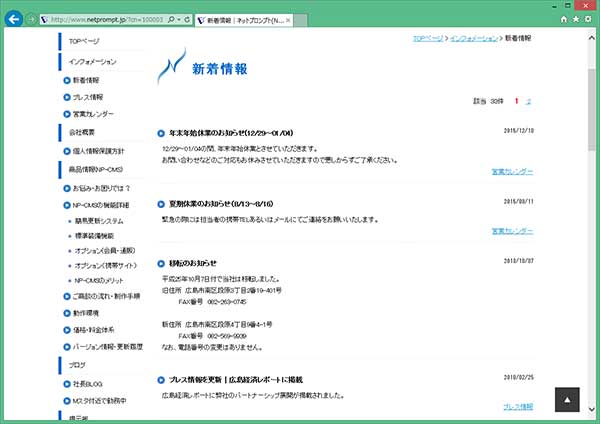600x424 pixels.
Task: Minimize the browser window
Action: (x=554, y=6)
